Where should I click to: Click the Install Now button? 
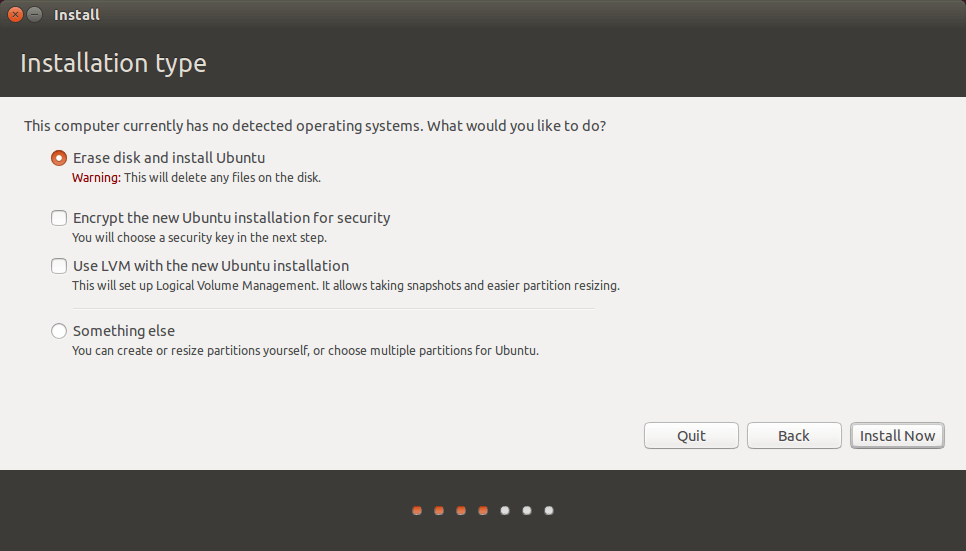897,436
